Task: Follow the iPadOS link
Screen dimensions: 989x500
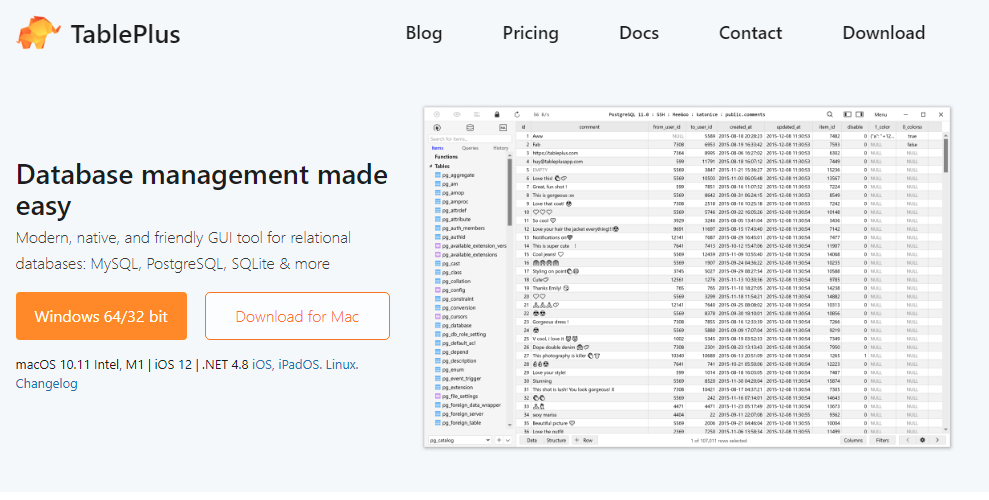Action: 298,364
